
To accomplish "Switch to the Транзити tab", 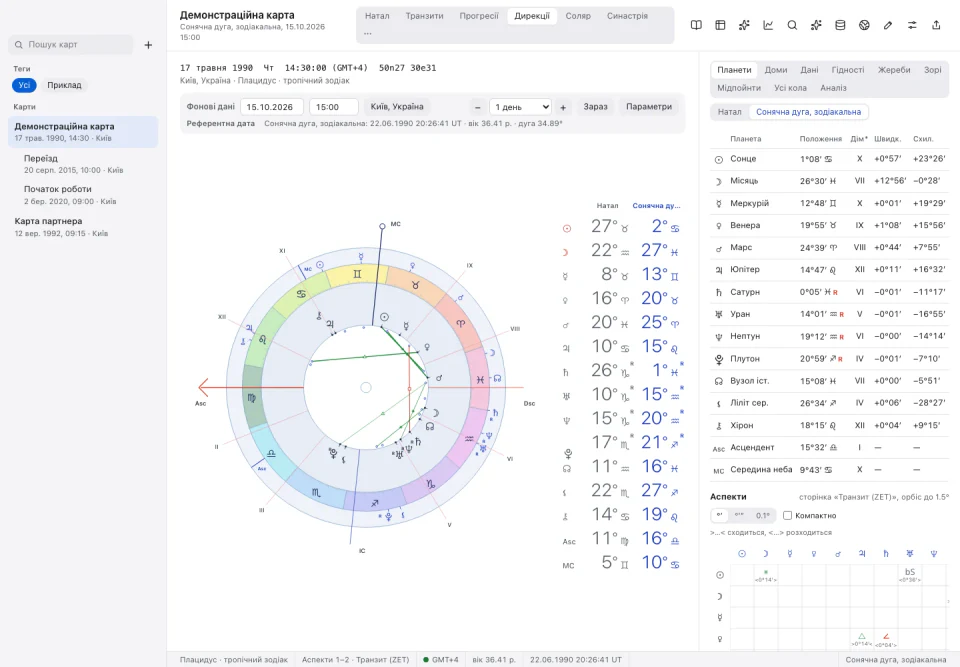I will [424, 16].
